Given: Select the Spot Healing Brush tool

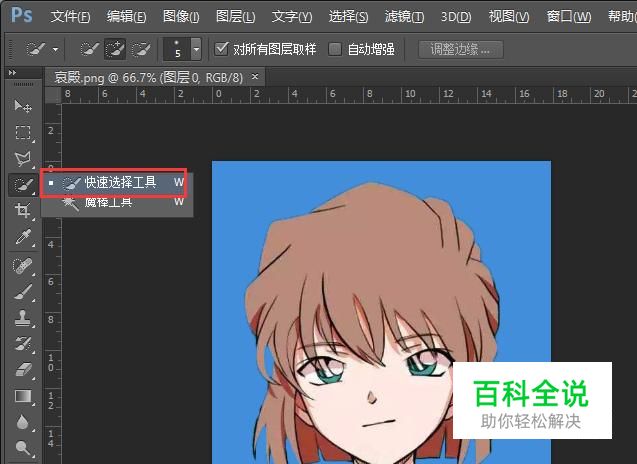Looking at the screenshot, I should click(x=23, y=266).
